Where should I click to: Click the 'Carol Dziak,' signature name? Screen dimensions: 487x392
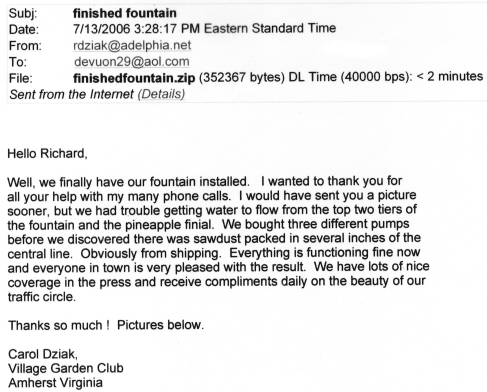tap(43, 354)
